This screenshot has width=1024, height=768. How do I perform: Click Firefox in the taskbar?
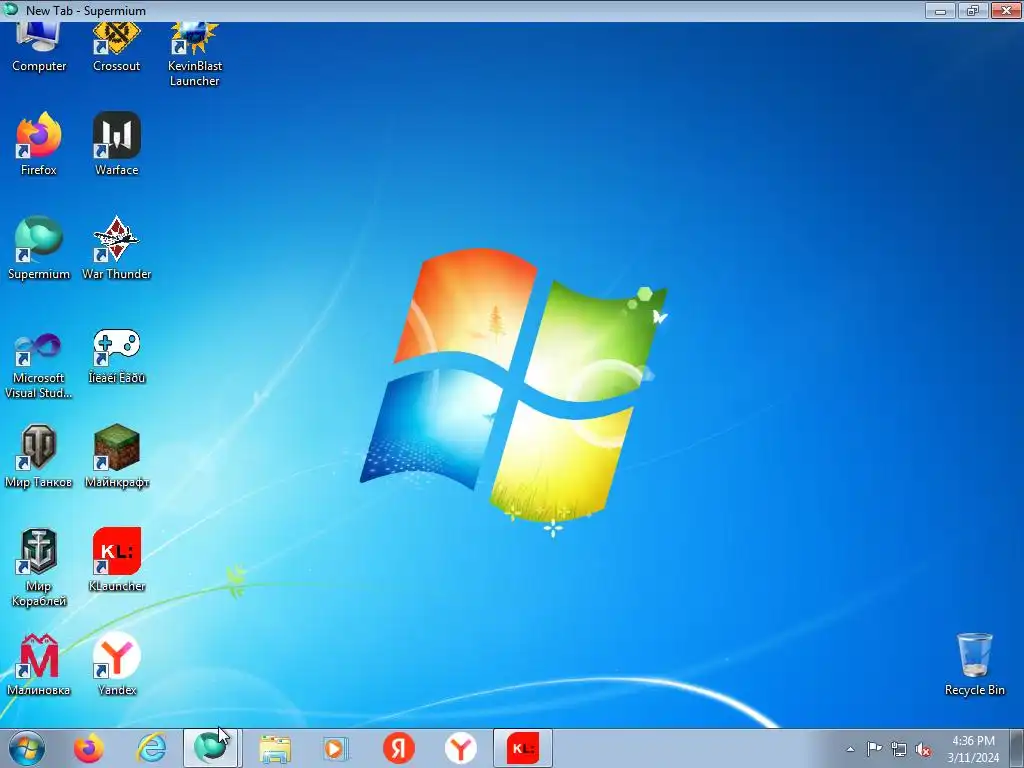point(89,748)
